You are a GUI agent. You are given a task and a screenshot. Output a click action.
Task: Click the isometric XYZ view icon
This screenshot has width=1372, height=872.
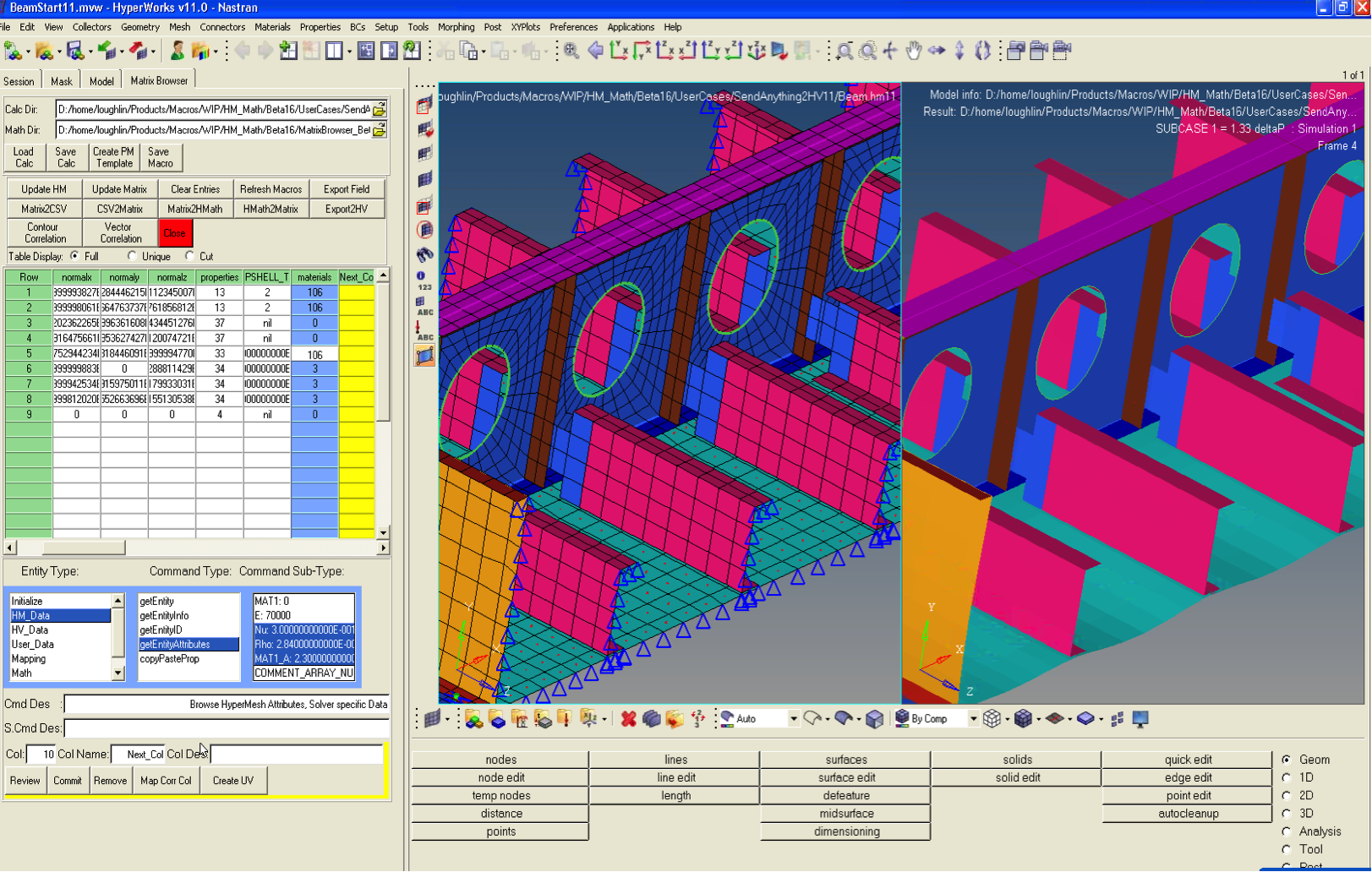pyautogui.click(x=757, y=51)
